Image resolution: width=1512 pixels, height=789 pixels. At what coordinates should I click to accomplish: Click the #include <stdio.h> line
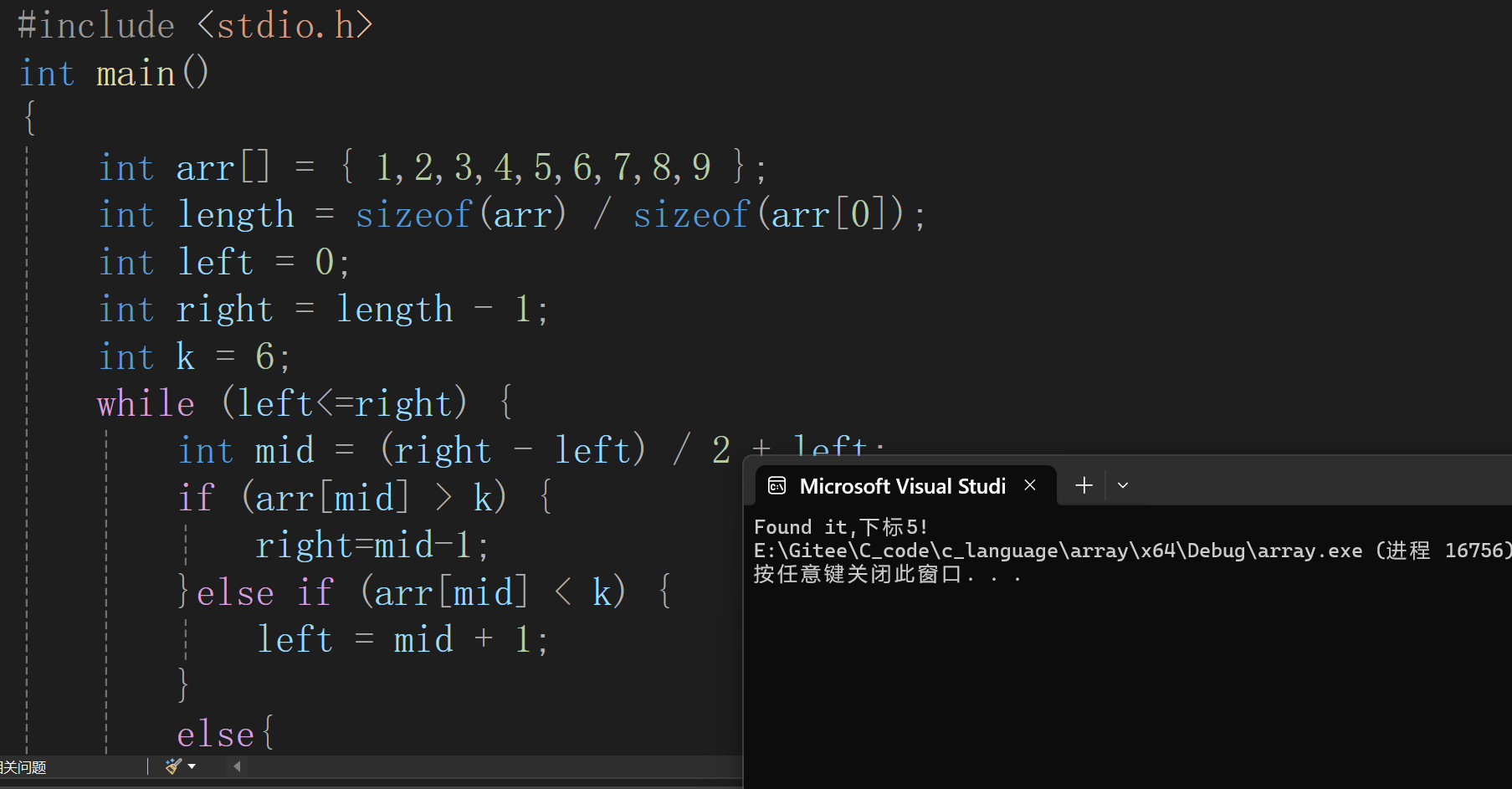(x=195, y=25)
